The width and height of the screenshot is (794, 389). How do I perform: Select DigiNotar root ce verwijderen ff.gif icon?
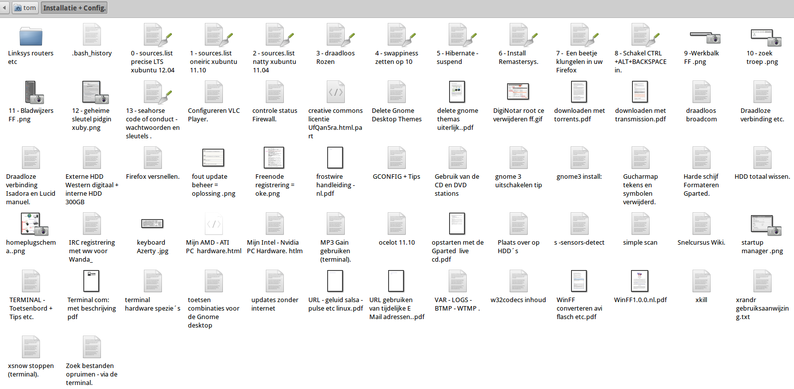[x=518, y=92]
